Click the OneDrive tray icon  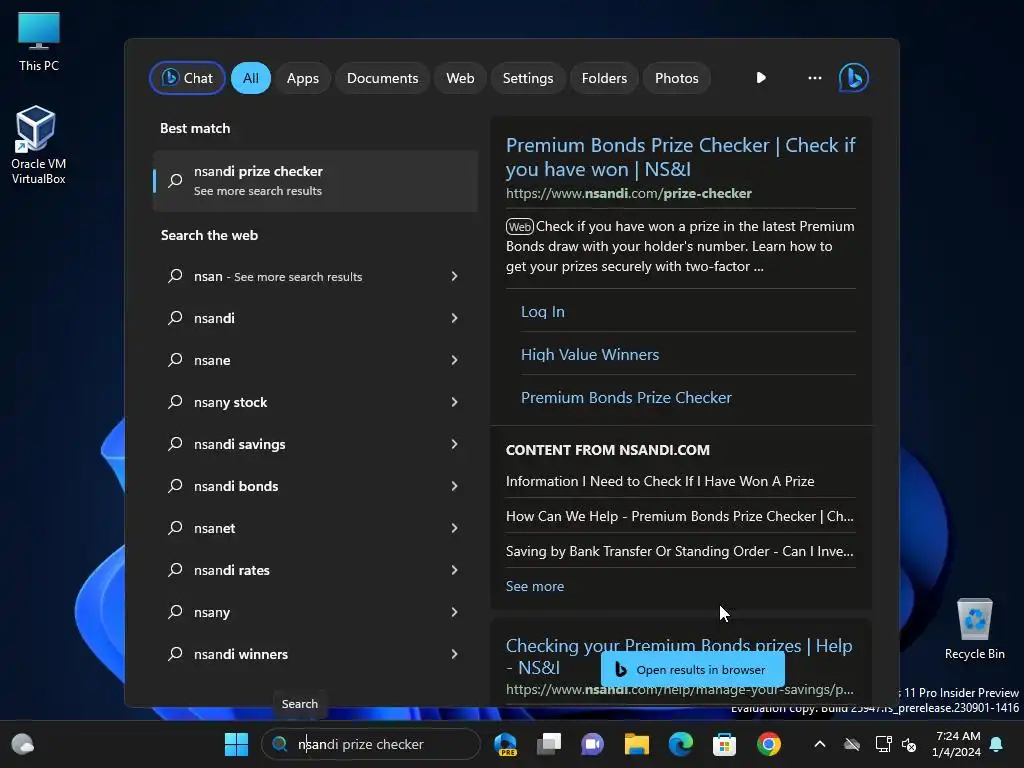(852, 744)
